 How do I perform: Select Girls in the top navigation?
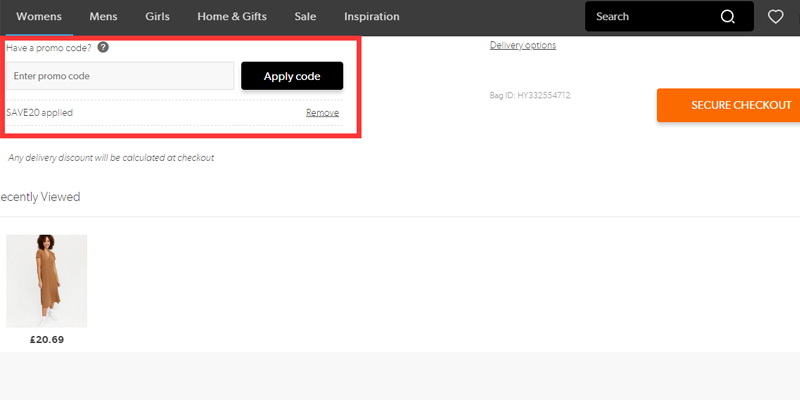point(157,17)
